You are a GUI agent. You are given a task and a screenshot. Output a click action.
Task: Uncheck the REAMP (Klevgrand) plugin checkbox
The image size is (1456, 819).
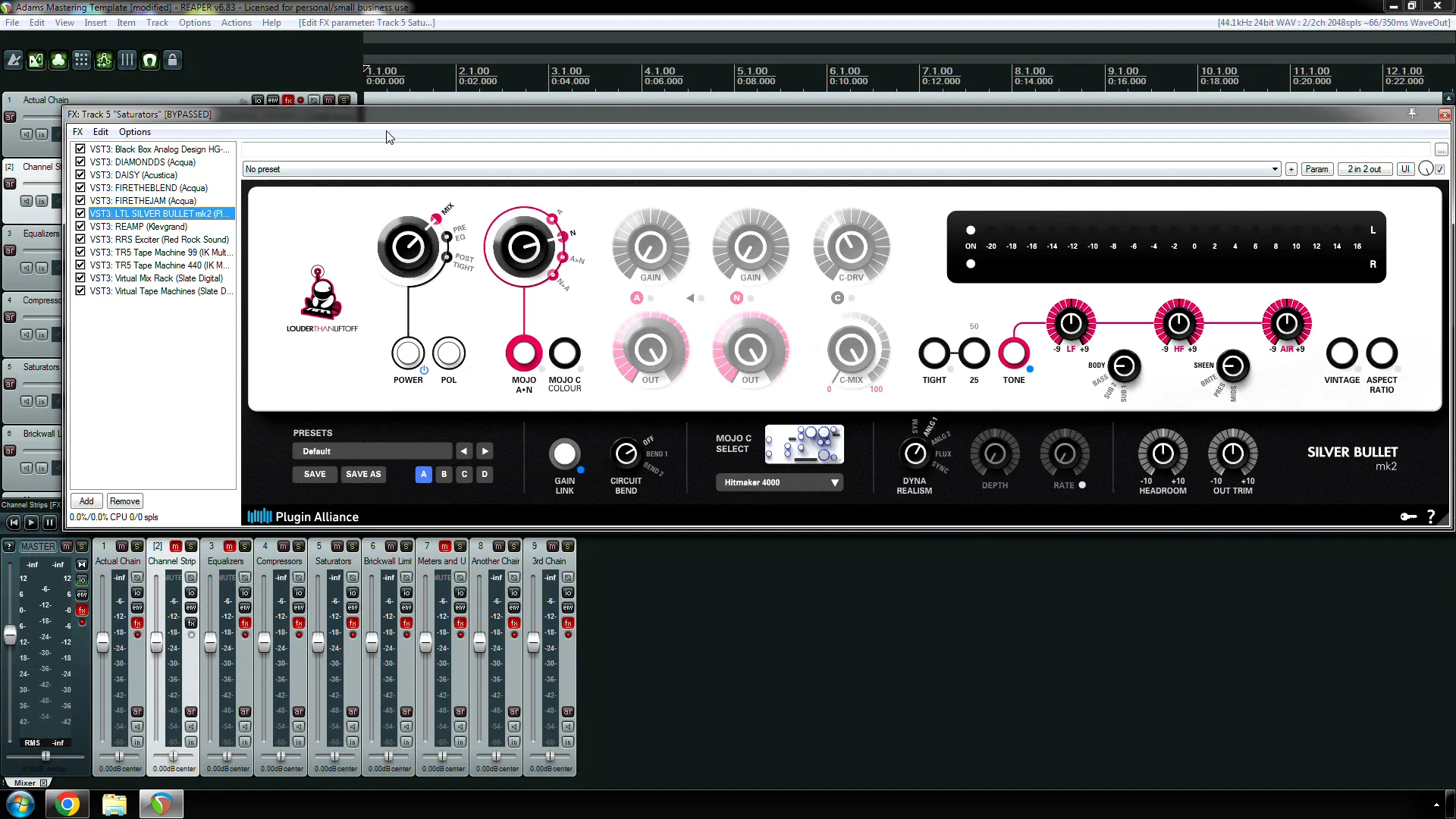point(80,226)
